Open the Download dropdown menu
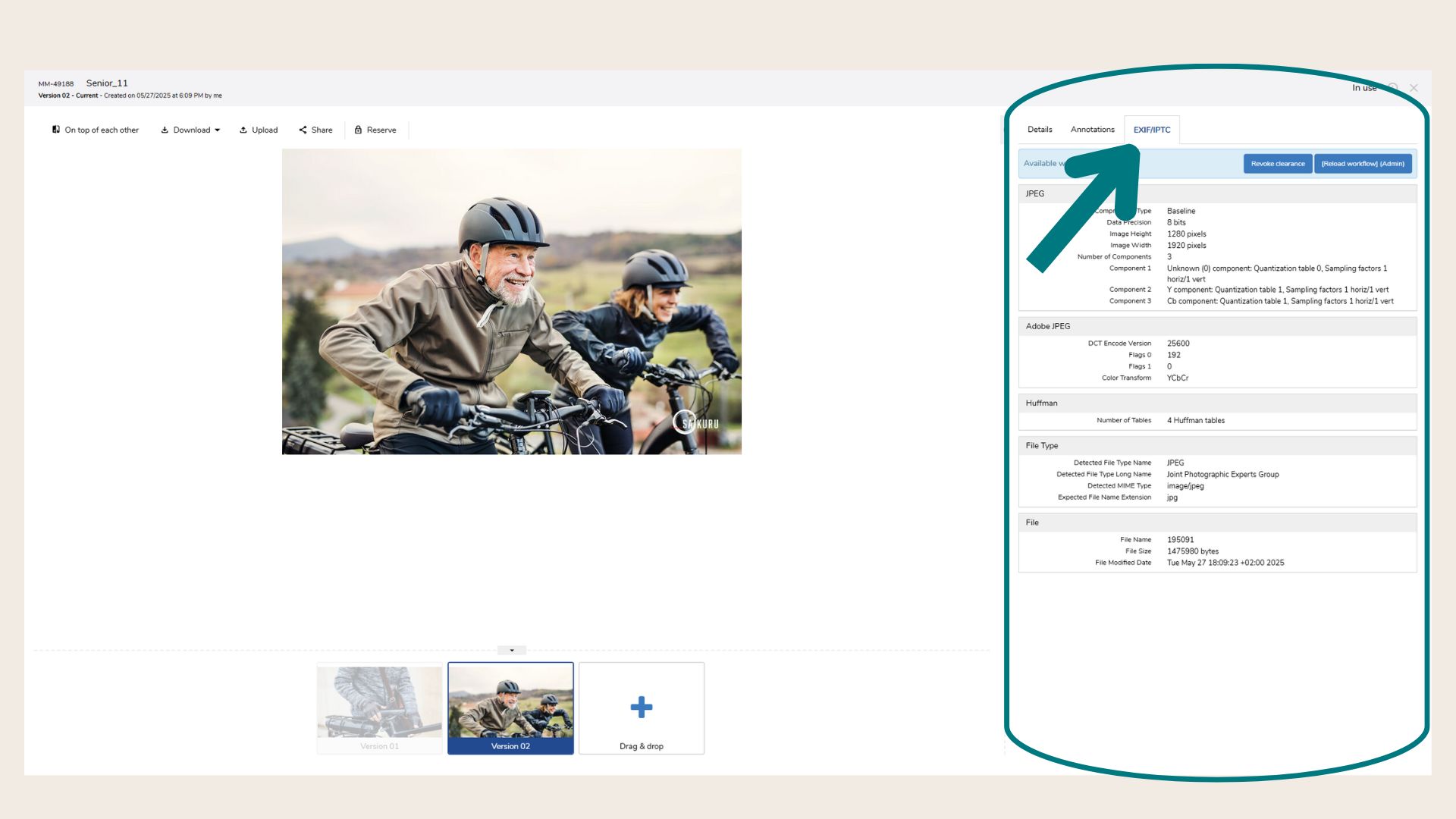Viewport: 1456px width, 819px height. (x=190, y=130)
